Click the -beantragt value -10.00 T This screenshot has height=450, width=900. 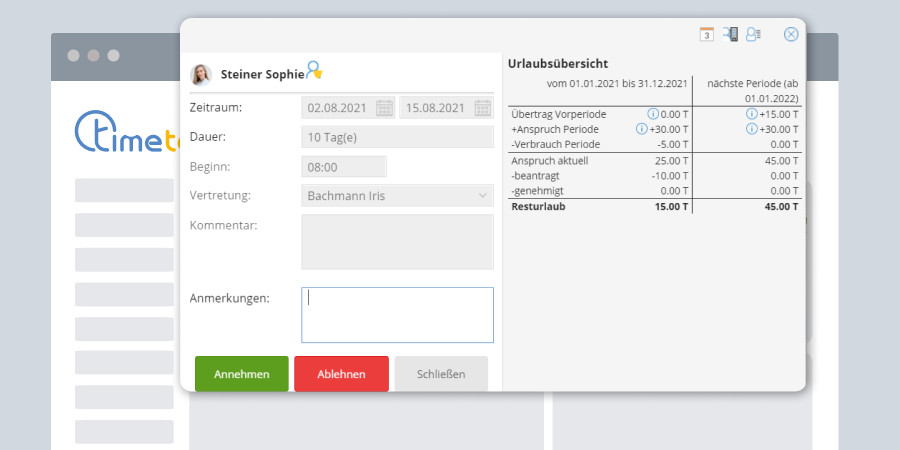(670, 176)
